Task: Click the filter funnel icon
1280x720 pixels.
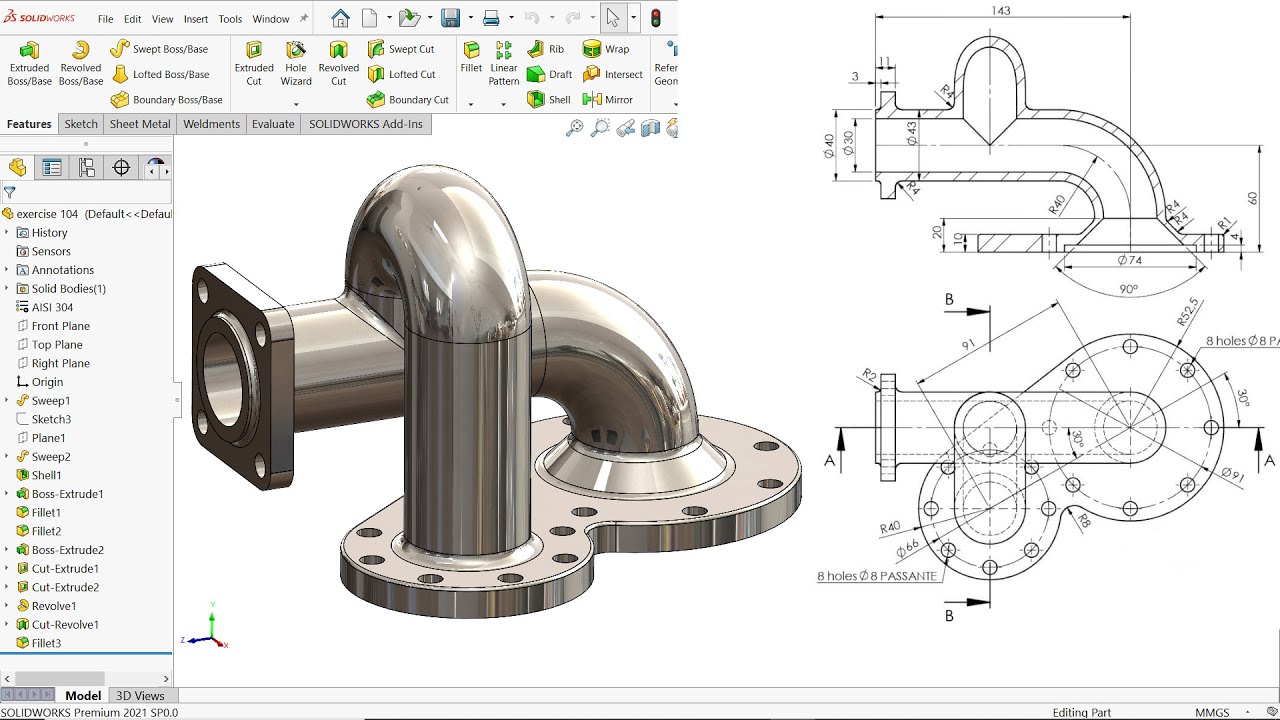Action: [x=9, y=193]
